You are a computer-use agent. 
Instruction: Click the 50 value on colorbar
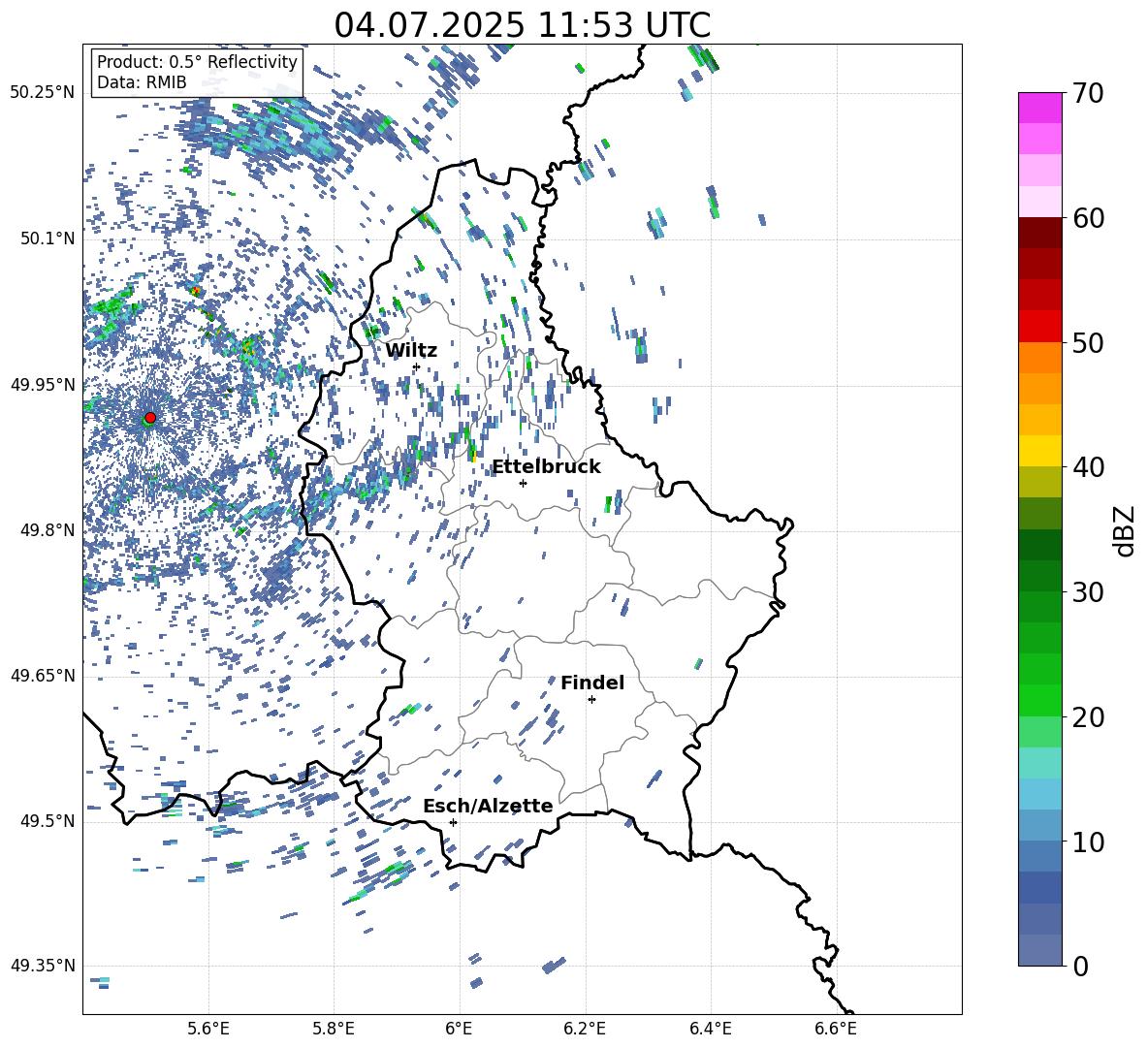[1088, 342]
